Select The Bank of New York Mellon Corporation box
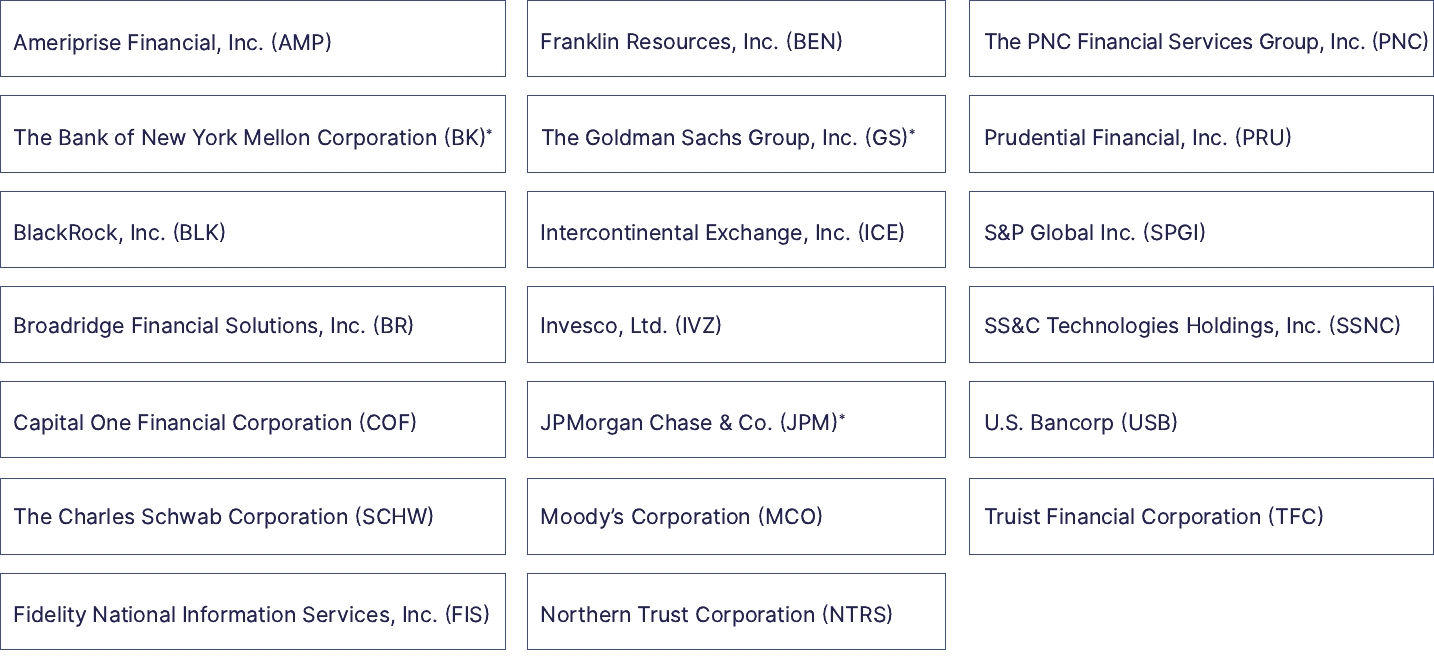Viewport: 1434px width, 656px height. (x=252, y=136)
